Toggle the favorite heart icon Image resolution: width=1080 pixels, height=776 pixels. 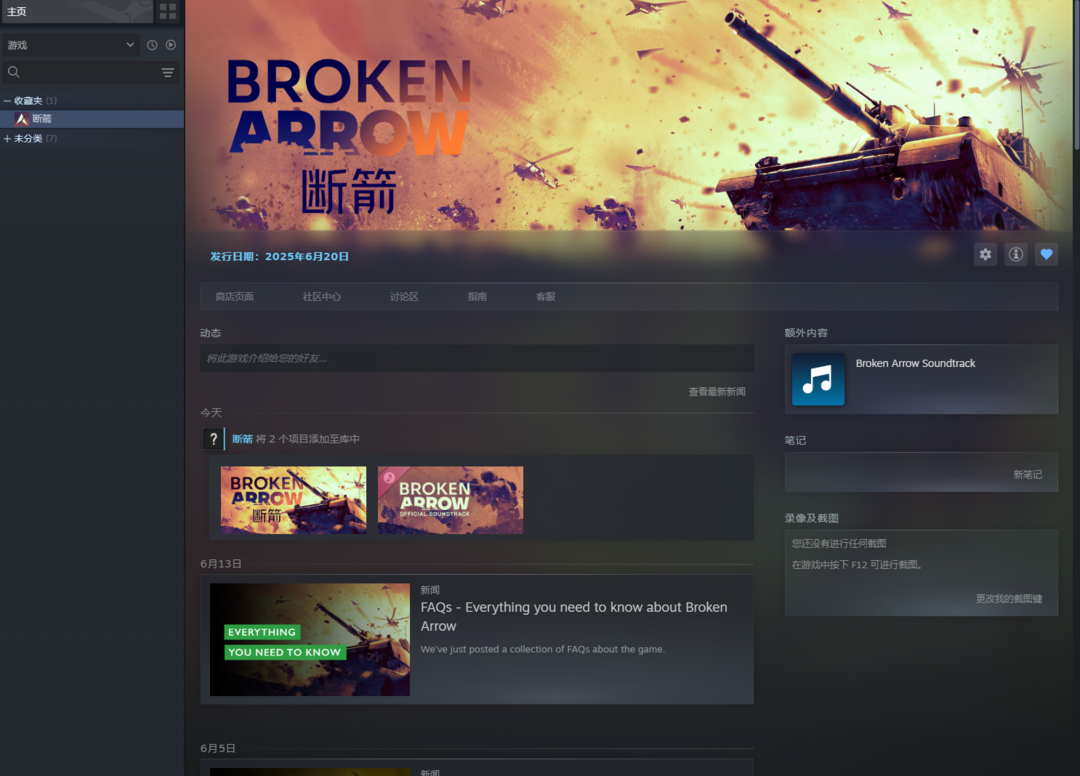coord(1046,254)
